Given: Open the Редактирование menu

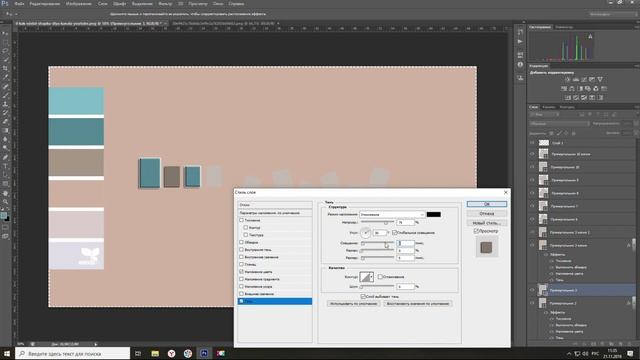Looking at the screenshot, I should (x=45, y=4).
